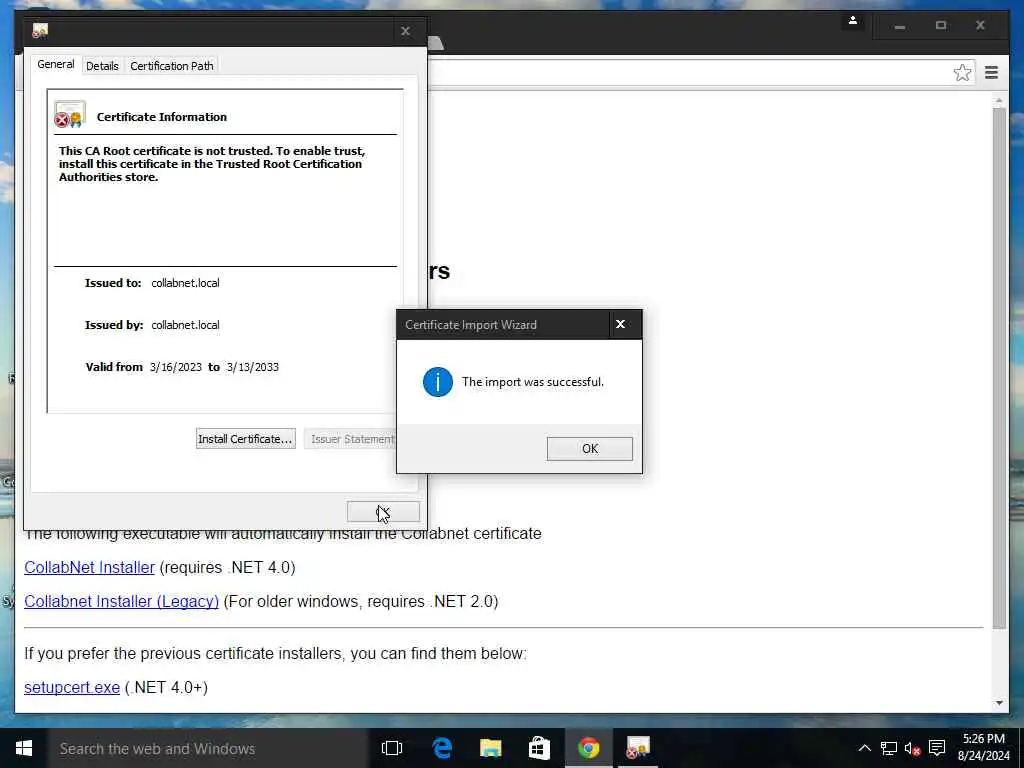Viewport: 1024px width, 768px height.
Task: Open Task View from the taskbar
Action: [392, 748]
